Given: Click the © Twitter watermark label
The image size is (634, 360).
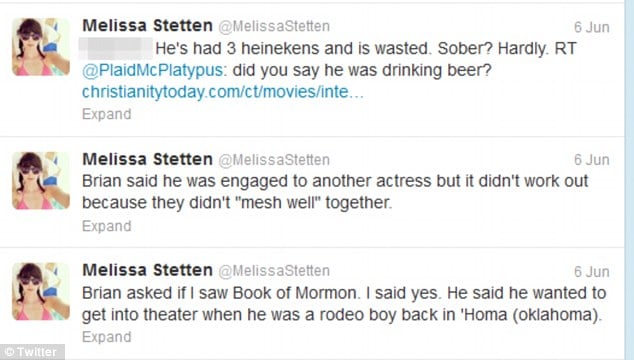Looking at the screenshot, I should coord(32,352).
